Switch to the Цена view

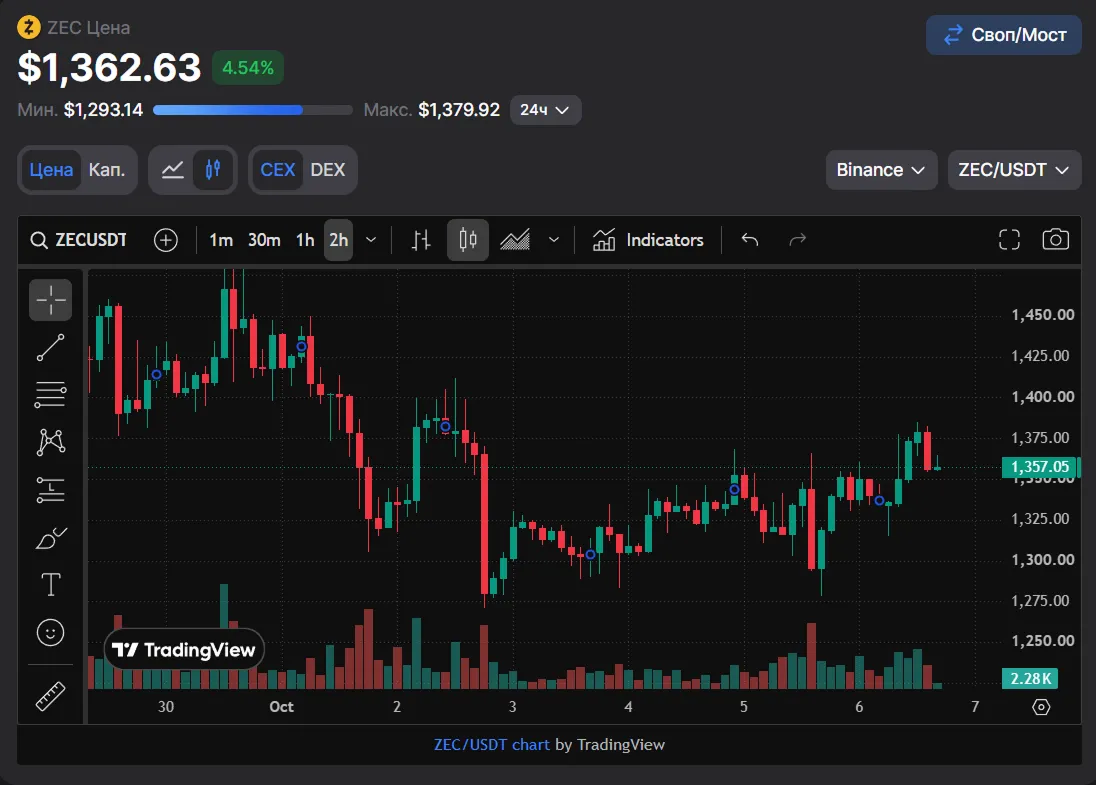51,170
